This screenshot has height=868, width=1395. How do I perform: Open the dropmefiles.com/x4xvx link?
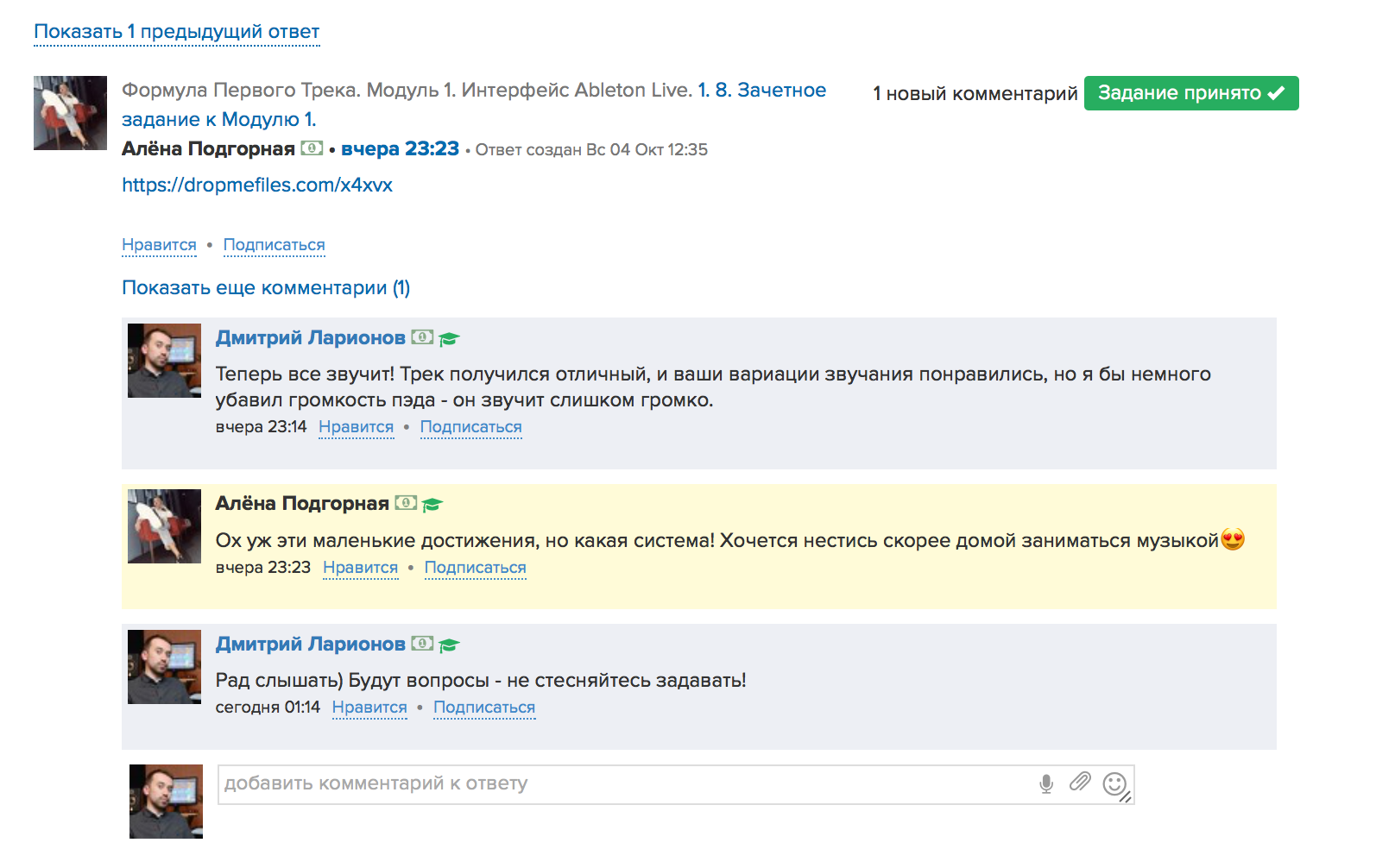point(257,186)
